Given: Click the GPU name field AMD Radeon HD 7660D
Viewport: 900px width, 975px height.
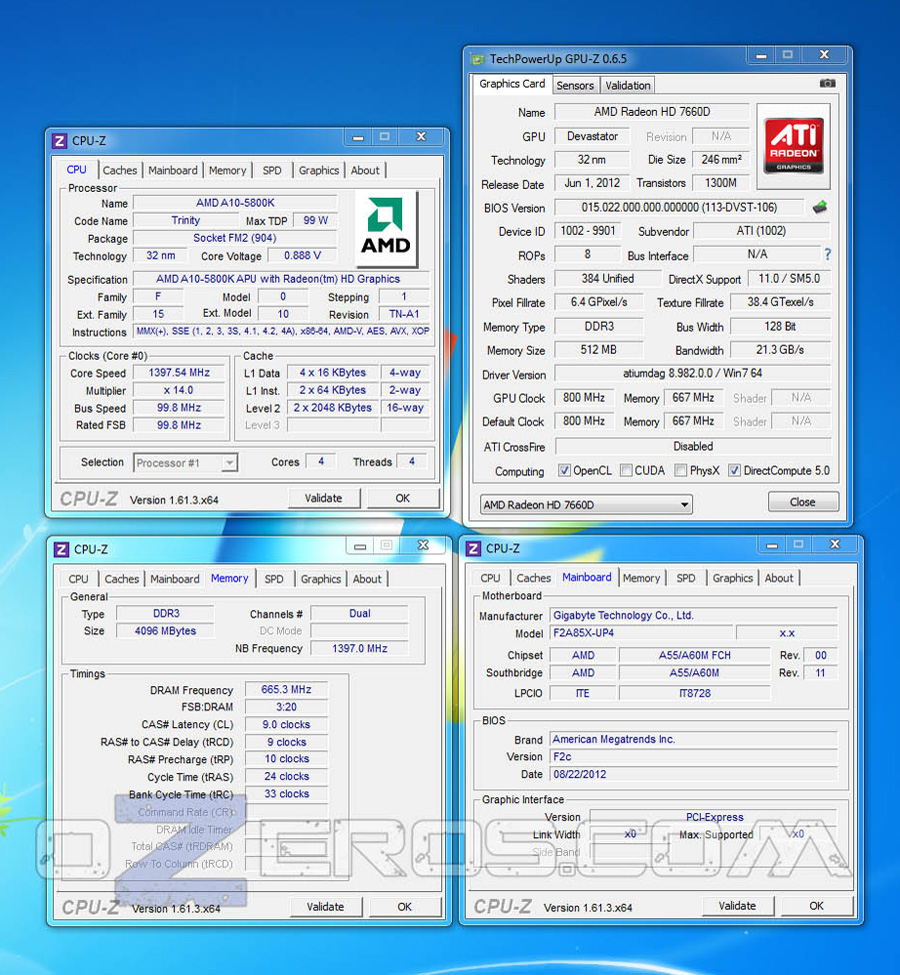Looking at the screenshot, I should (652, 112).
